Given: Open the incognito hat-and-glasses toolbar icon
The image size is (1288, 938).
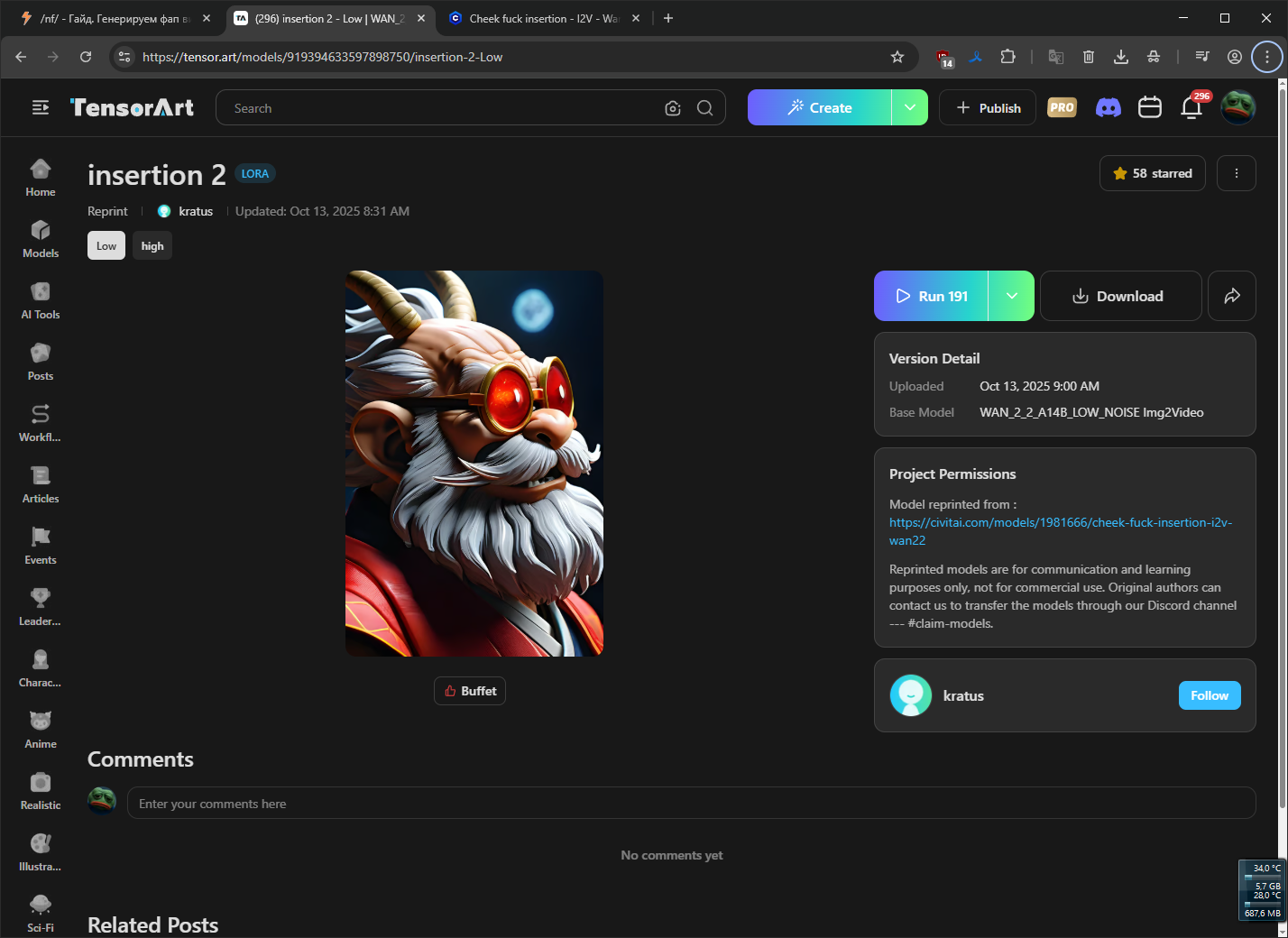Looking at the screenshot, I should pos(1154,57).
